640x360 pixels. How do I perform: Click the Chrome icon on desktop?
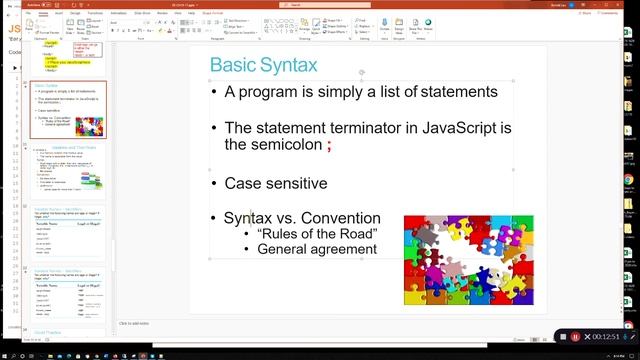pos(629,180)
